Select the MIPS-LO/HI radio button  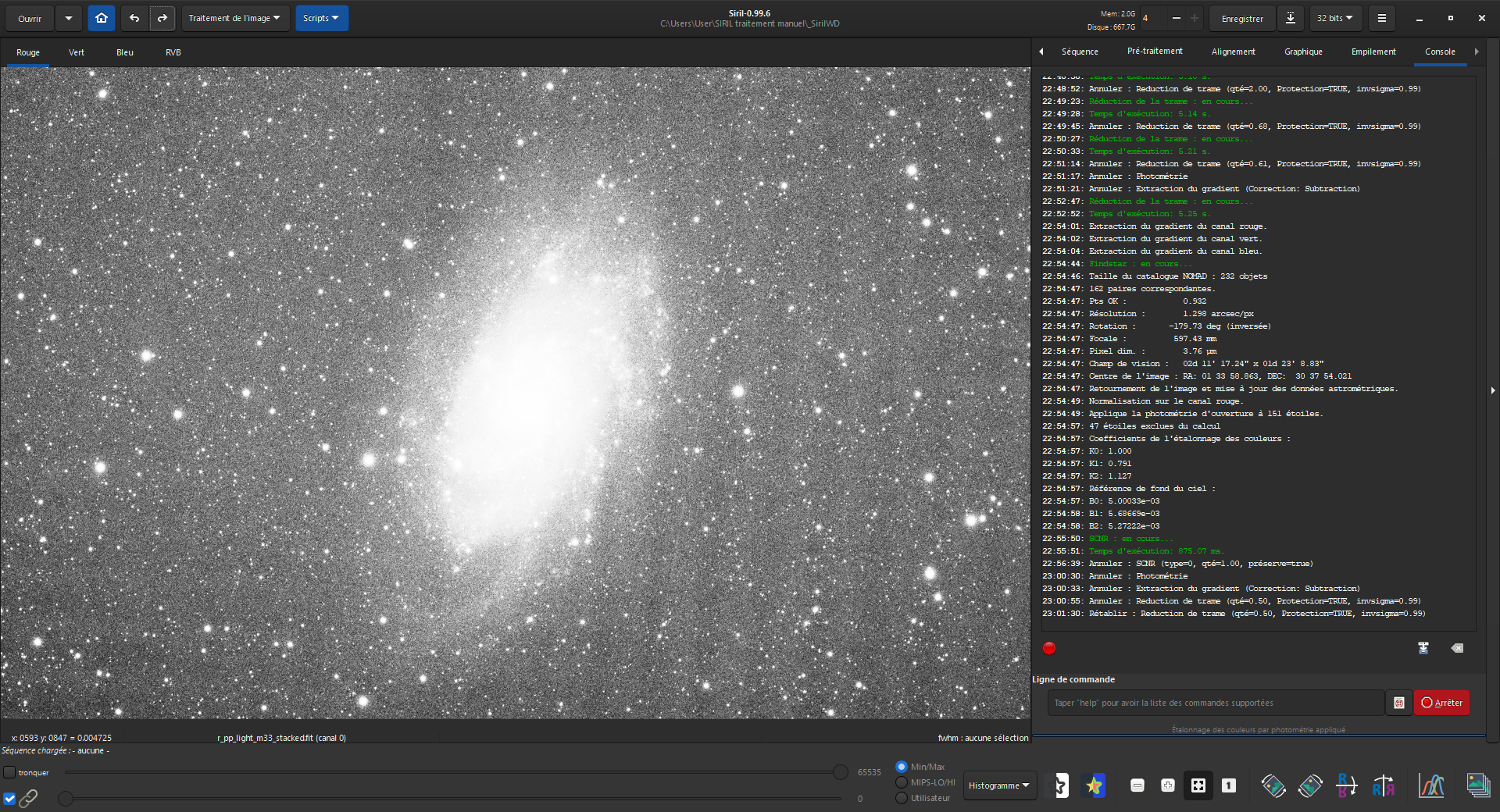coord(902,782)
